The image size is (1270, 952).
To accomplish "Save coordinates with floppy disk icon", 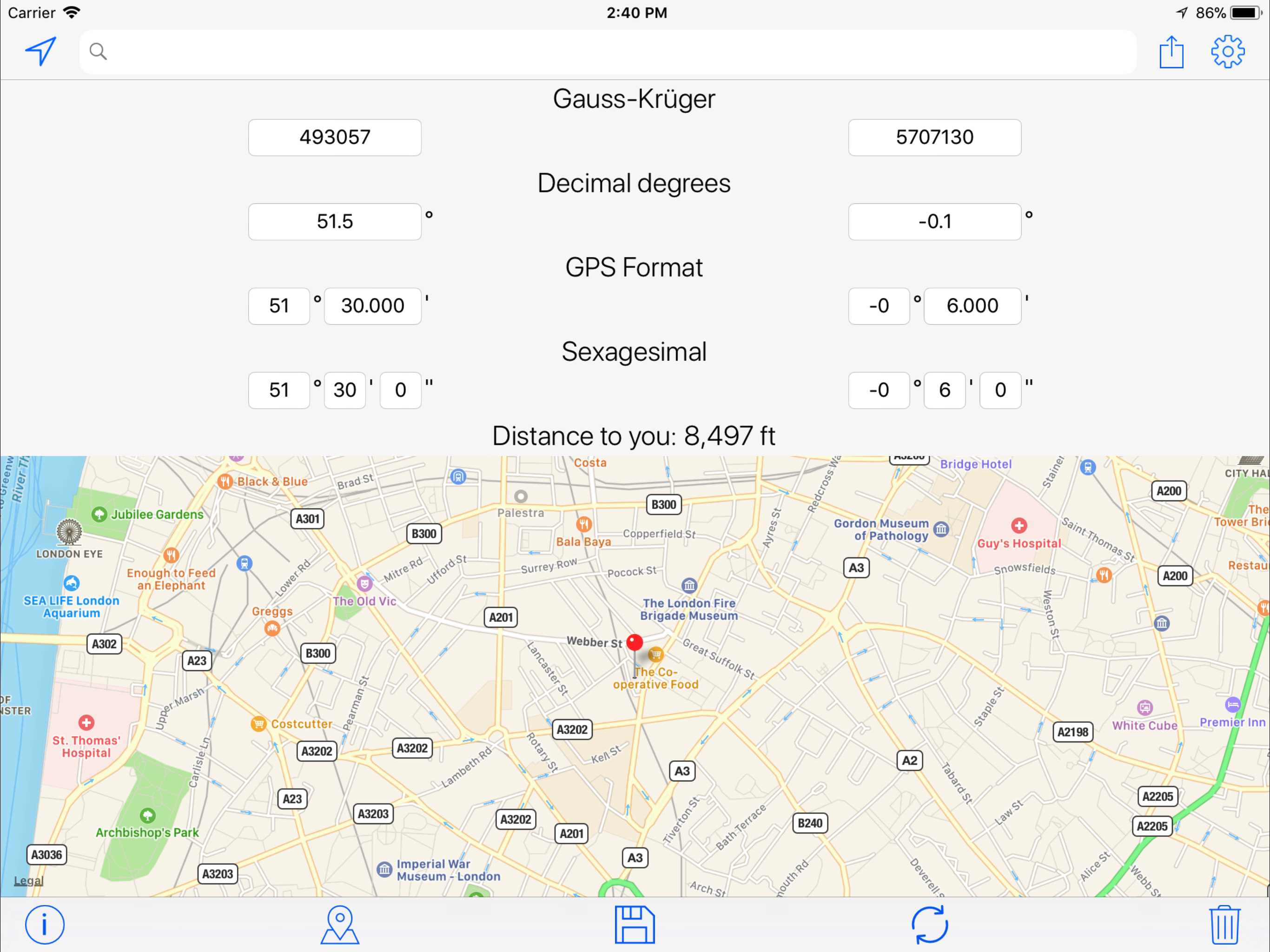I will (x=635, y=925).
